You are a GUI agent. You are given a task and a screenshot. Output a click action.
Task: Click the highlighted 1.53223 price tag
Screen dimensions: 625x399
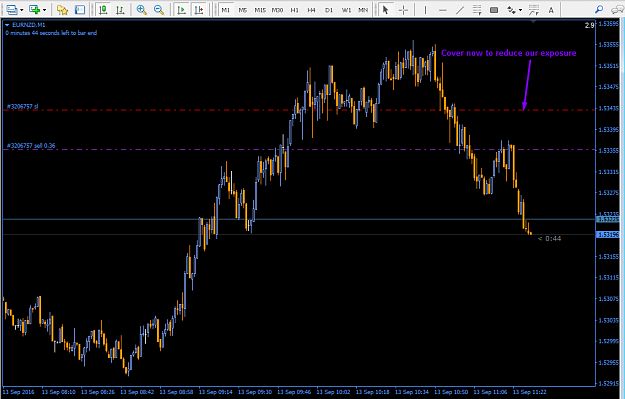[x=608, y=219]
